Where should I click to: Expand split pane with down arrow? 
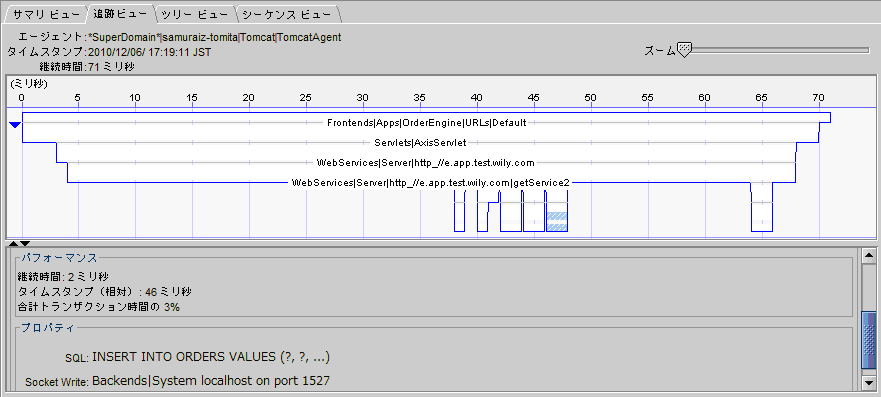point(25,243)
